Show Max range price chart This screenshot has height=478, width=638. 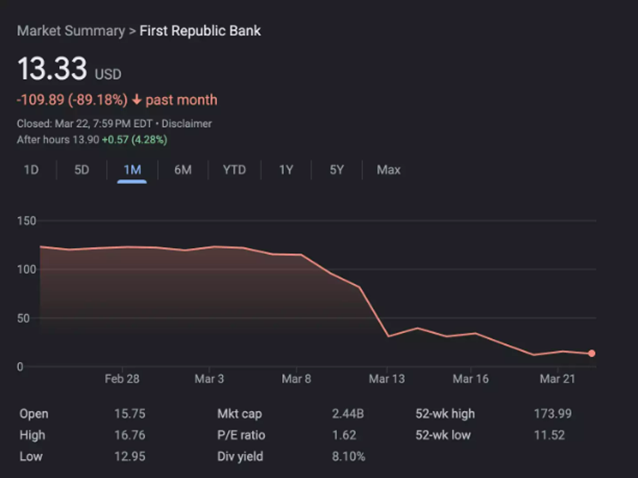(x=388, y=170)
